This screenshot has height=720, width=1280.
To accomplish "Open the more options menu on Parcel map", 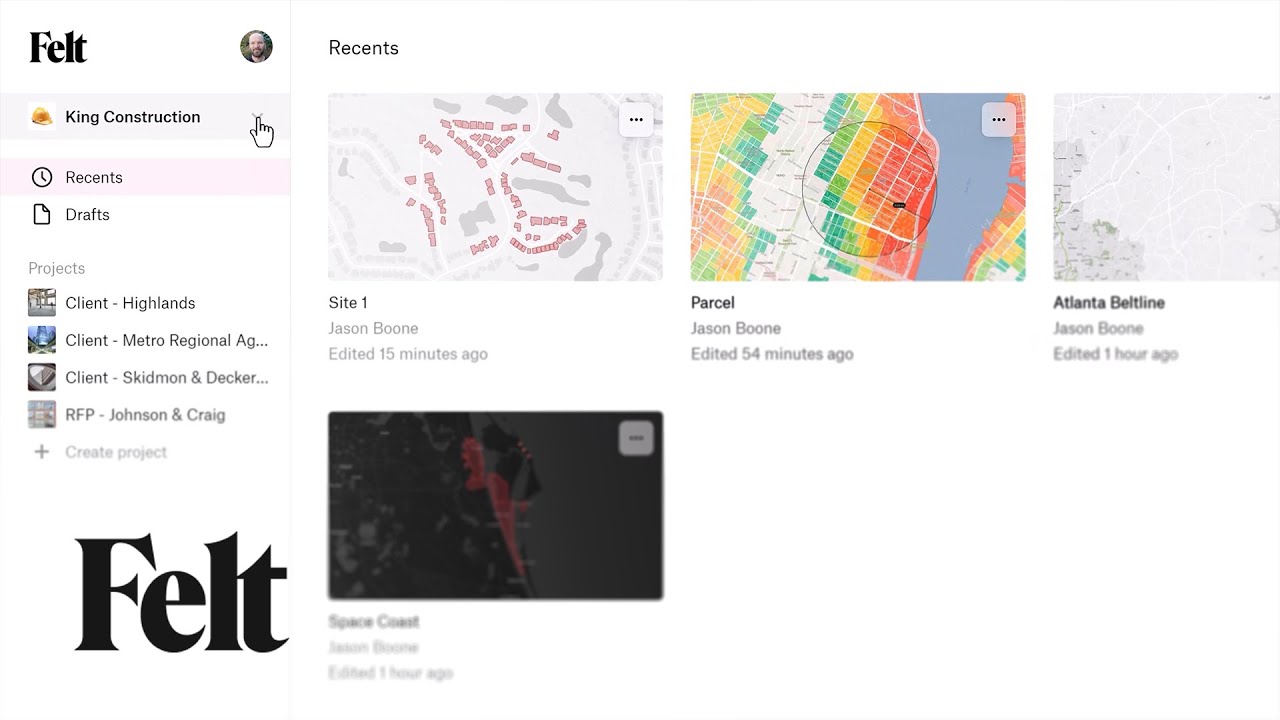I will tap(998, 120).
